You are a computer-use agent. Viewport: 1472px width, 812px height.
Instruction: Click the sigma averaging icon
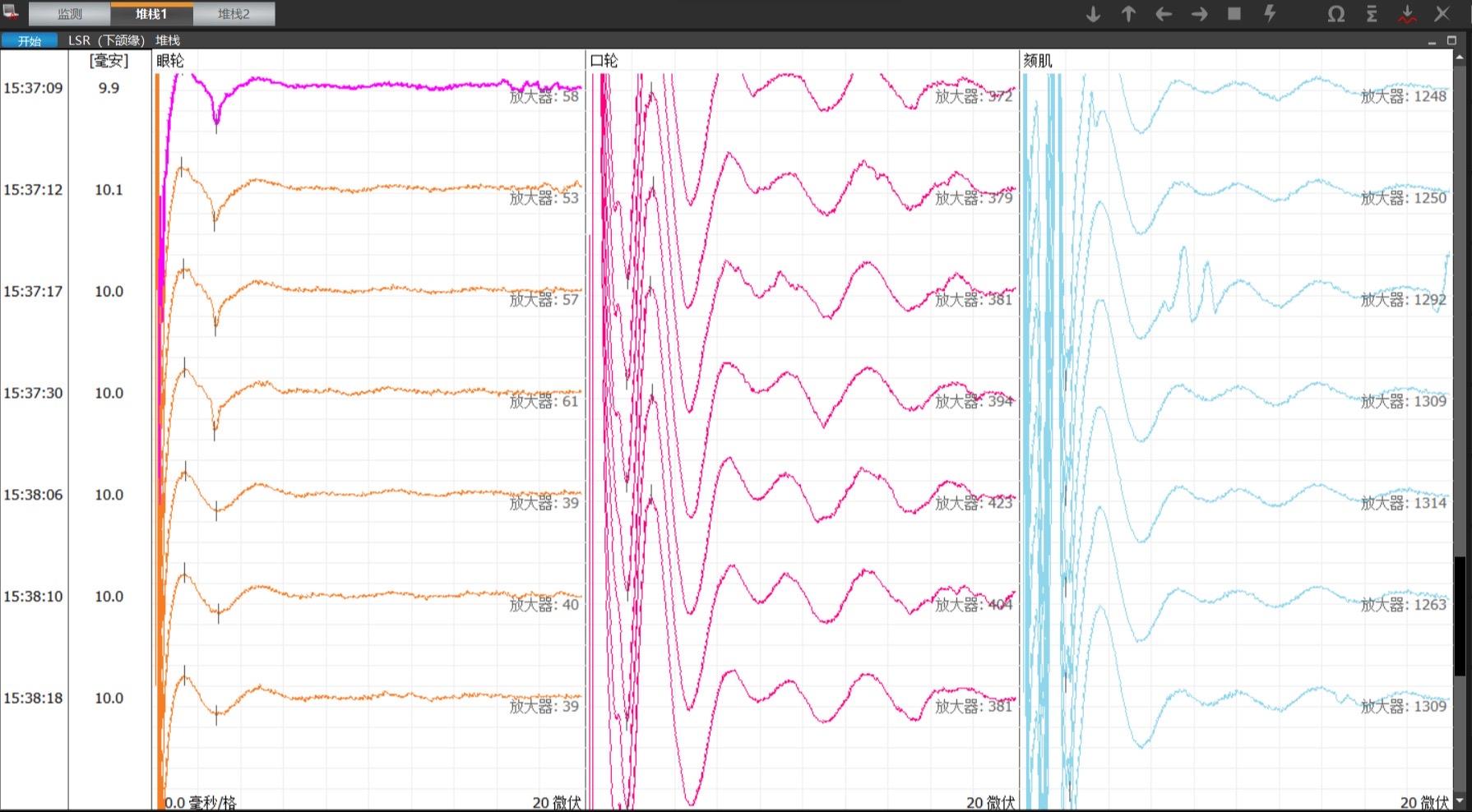click(1372, 14)
